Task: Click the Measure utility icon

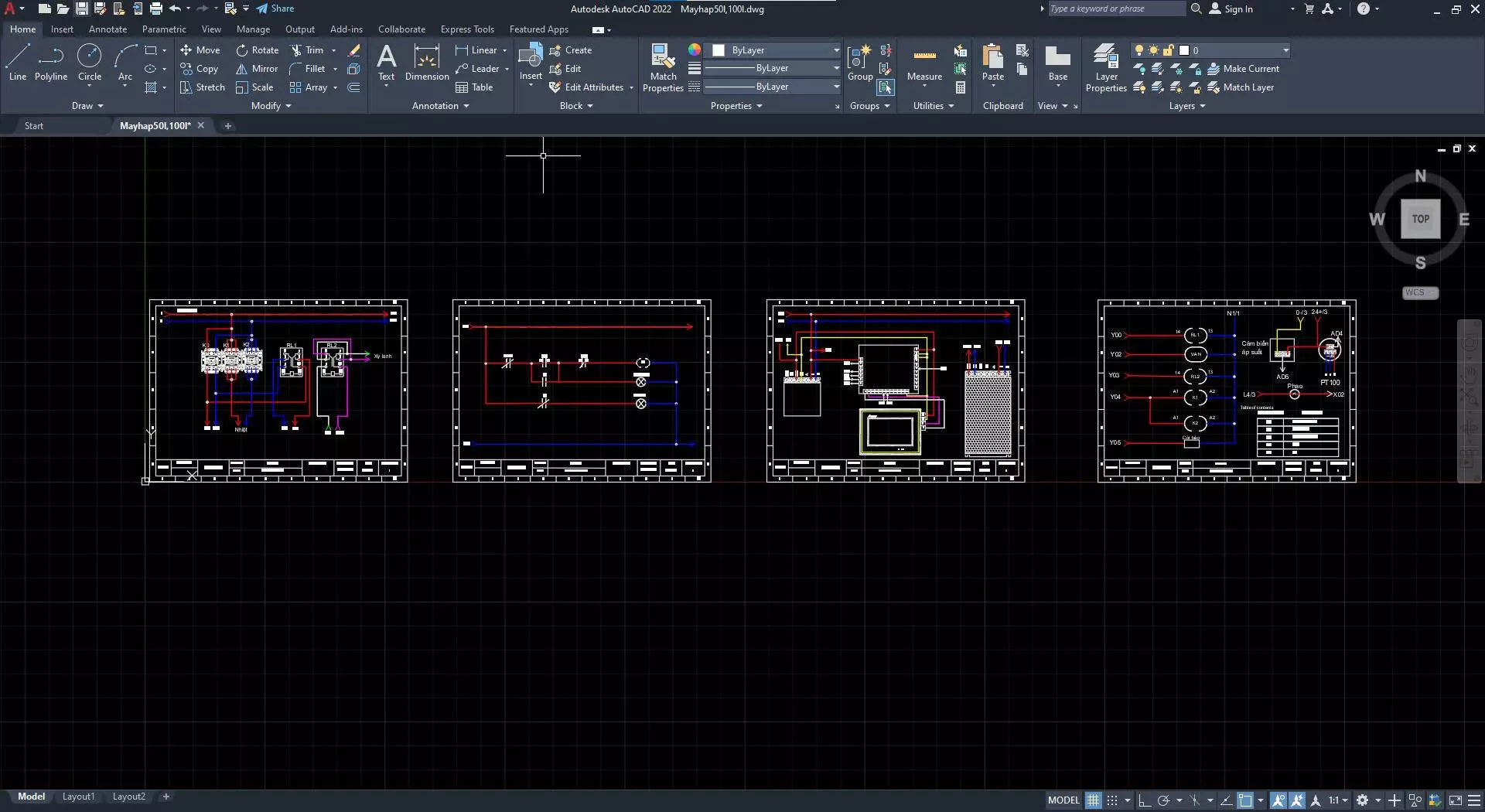Action: pos(924,63)
